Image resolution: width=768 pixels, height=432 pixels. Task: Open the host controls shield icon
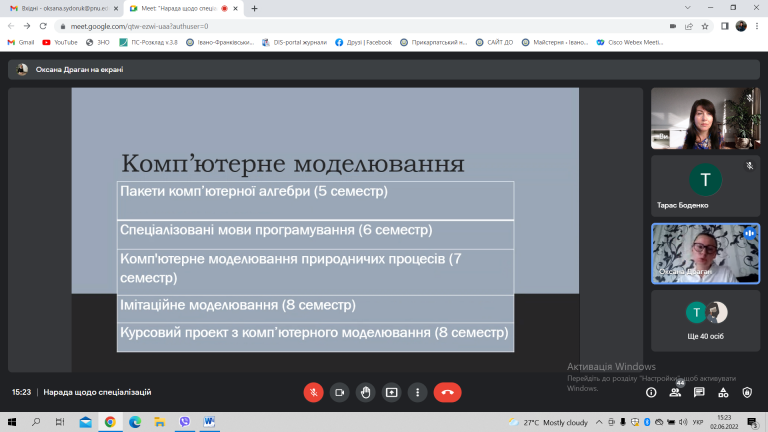coord(747,392)
